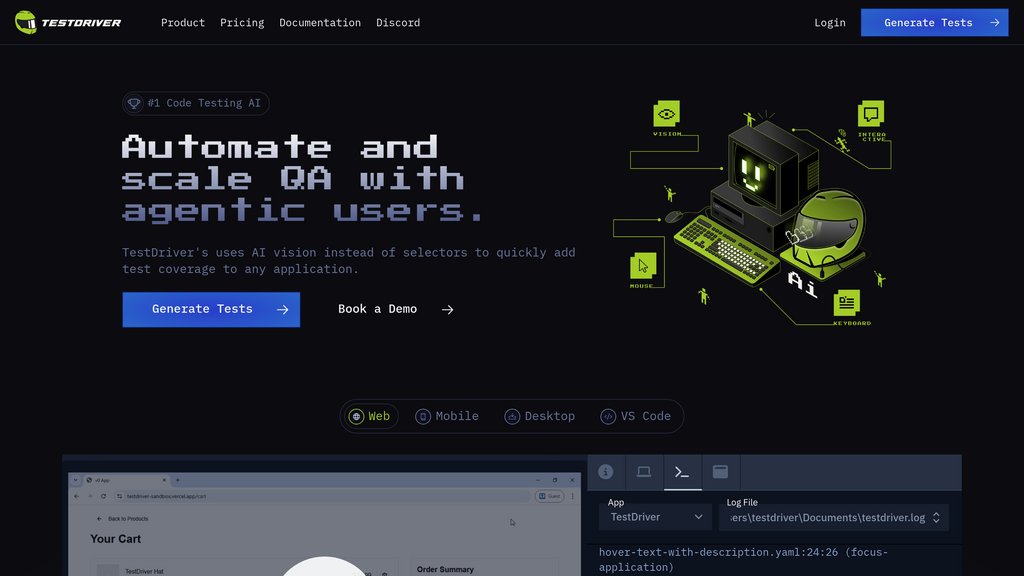Switch to the terminal prompt icon tab

click(x=682, y=472)
